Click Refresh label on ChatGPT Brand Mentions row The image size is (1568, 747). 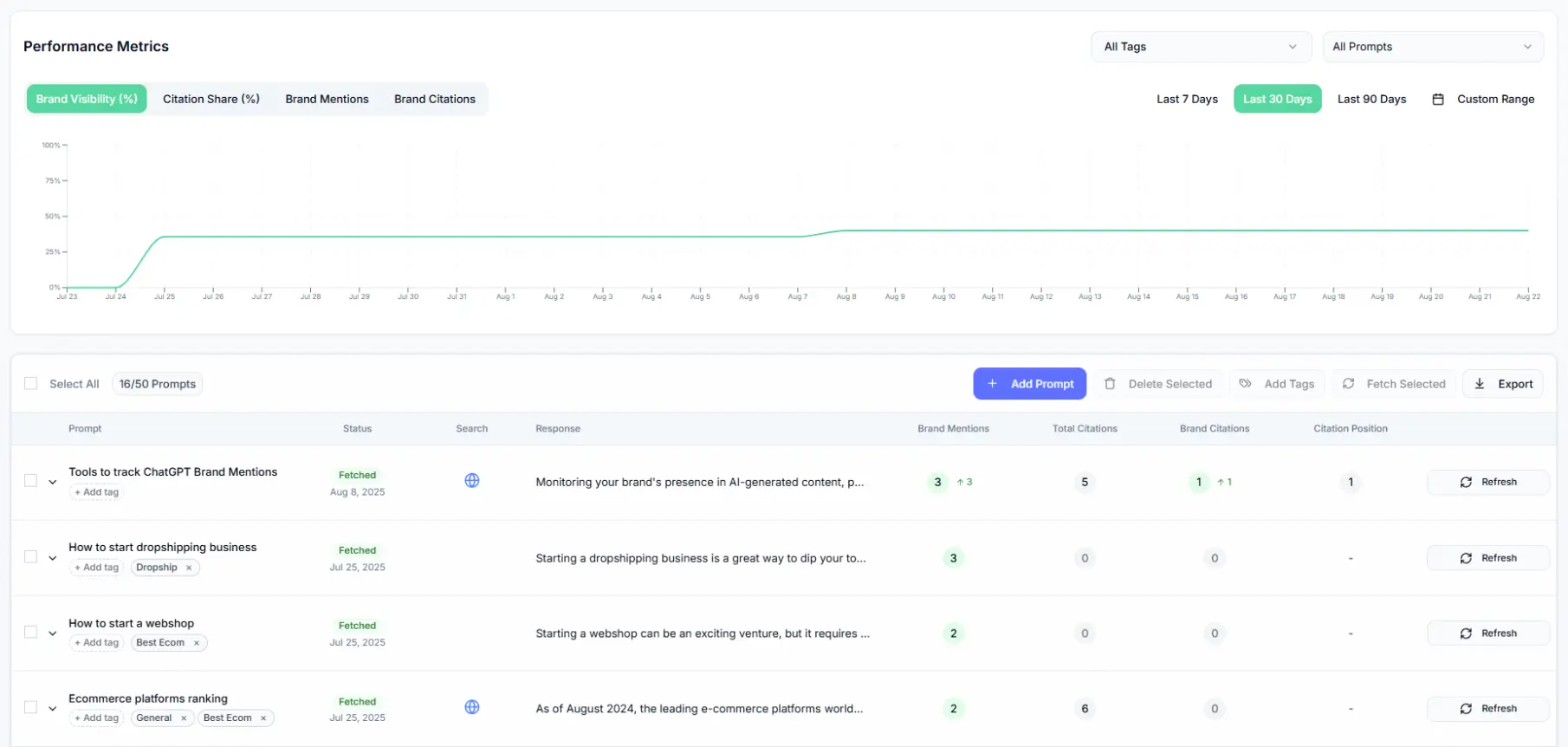coord(1499,482)
